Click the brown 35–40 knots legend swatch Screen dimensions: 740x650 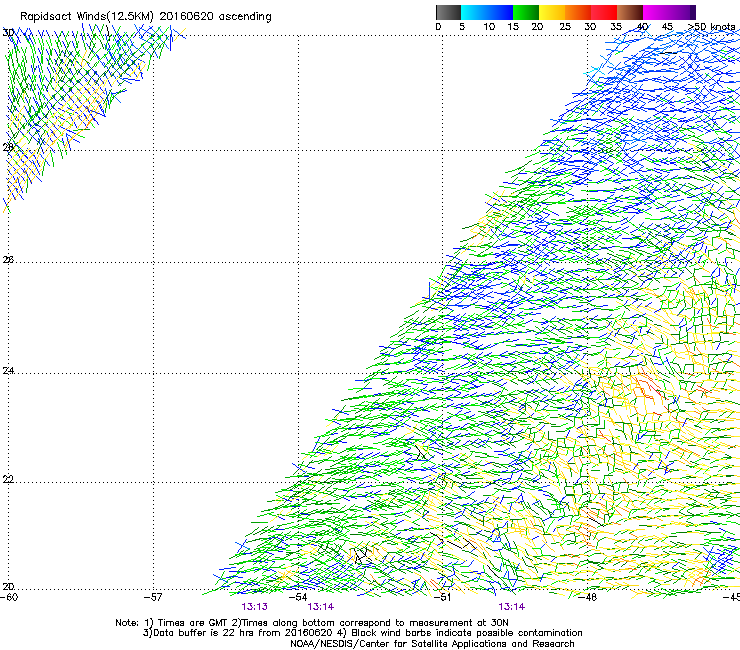point(630,12)
